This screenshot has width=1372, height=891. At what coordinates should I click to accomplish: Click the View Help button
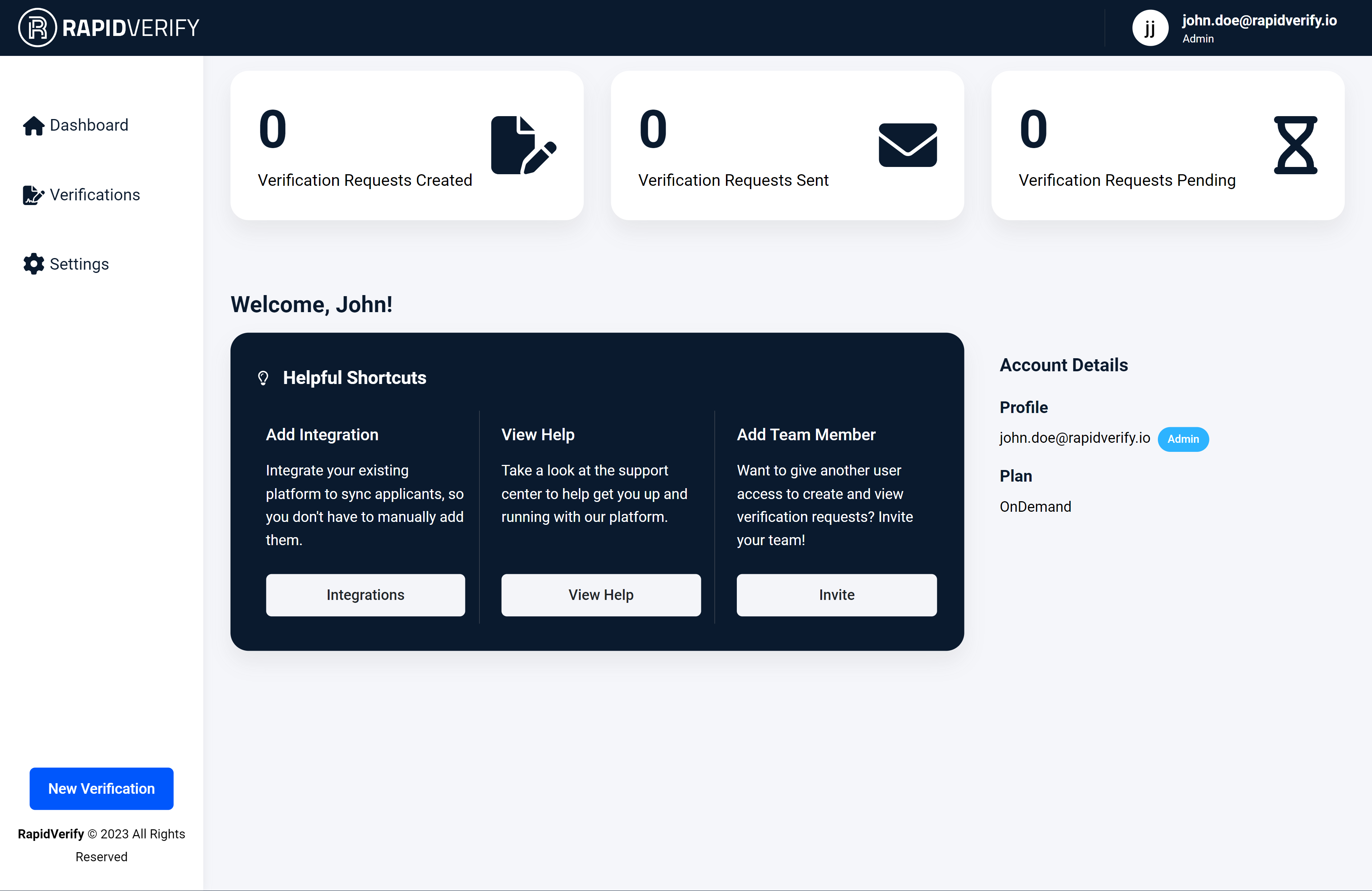[x=601, y=595]
